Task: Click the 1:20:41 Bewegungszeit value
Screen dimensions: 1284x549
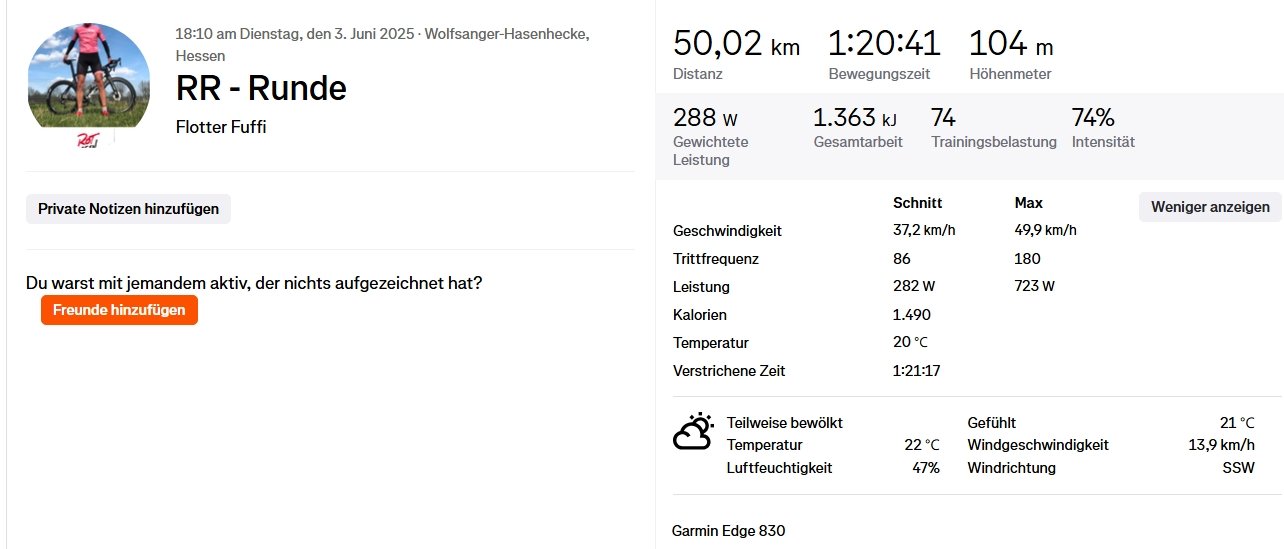Action: pyautogui.click(x=884, y=45)
